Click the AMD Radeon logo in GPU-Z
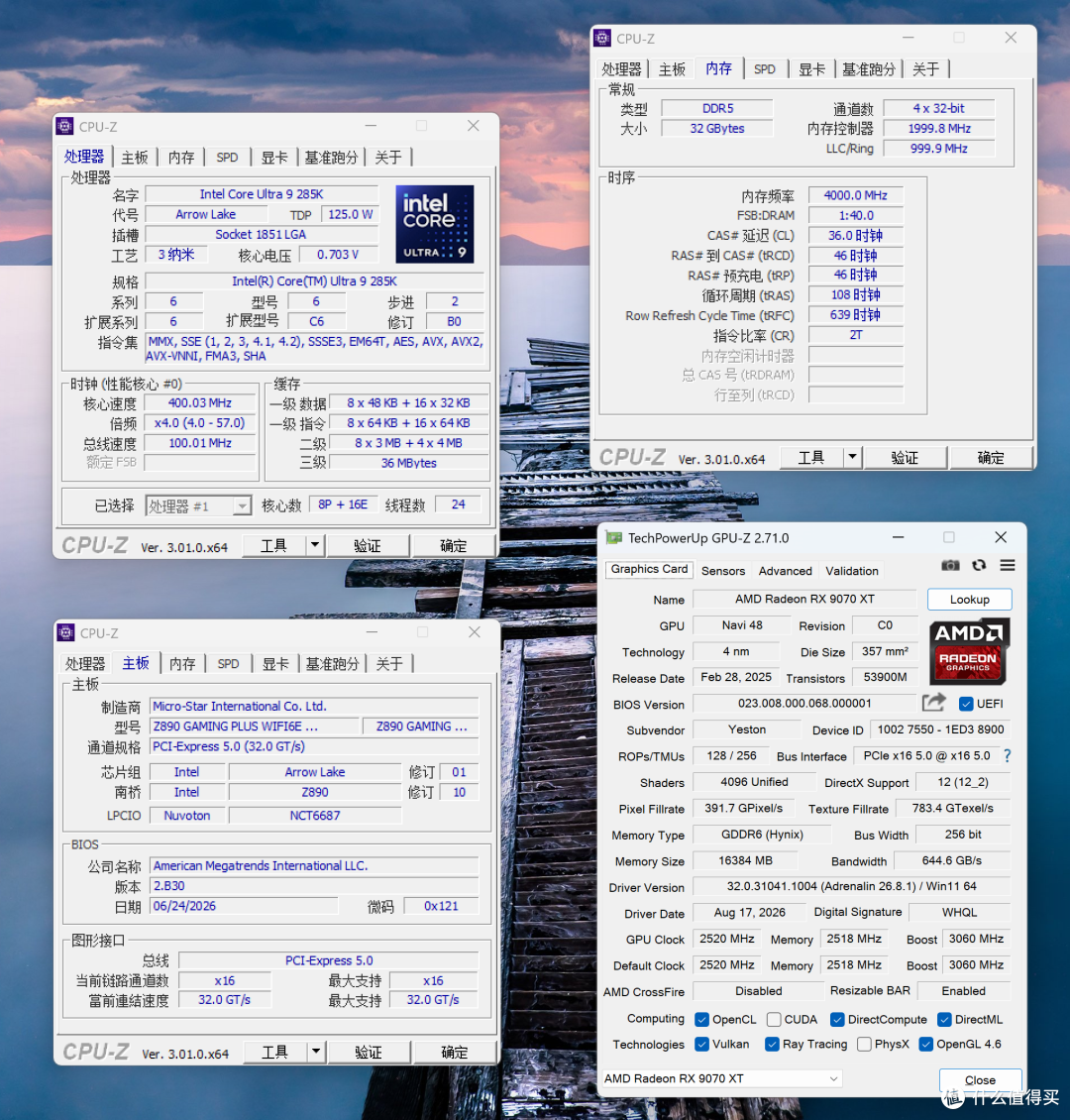This screenshot has width=1070, height=1120. click(969, 651)
